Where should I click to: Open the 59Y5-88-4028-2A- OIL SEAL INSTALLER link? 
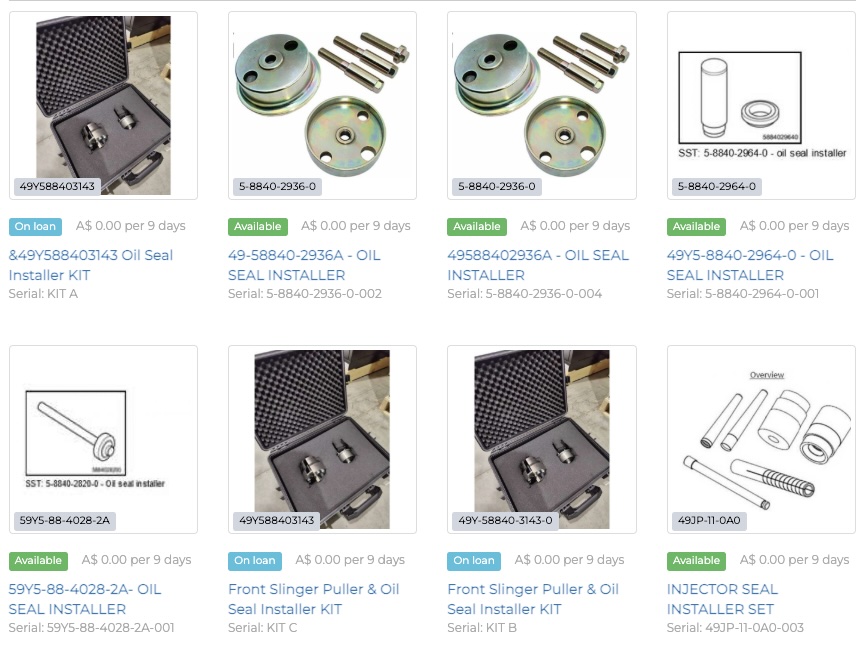click(x=85, y=599)
